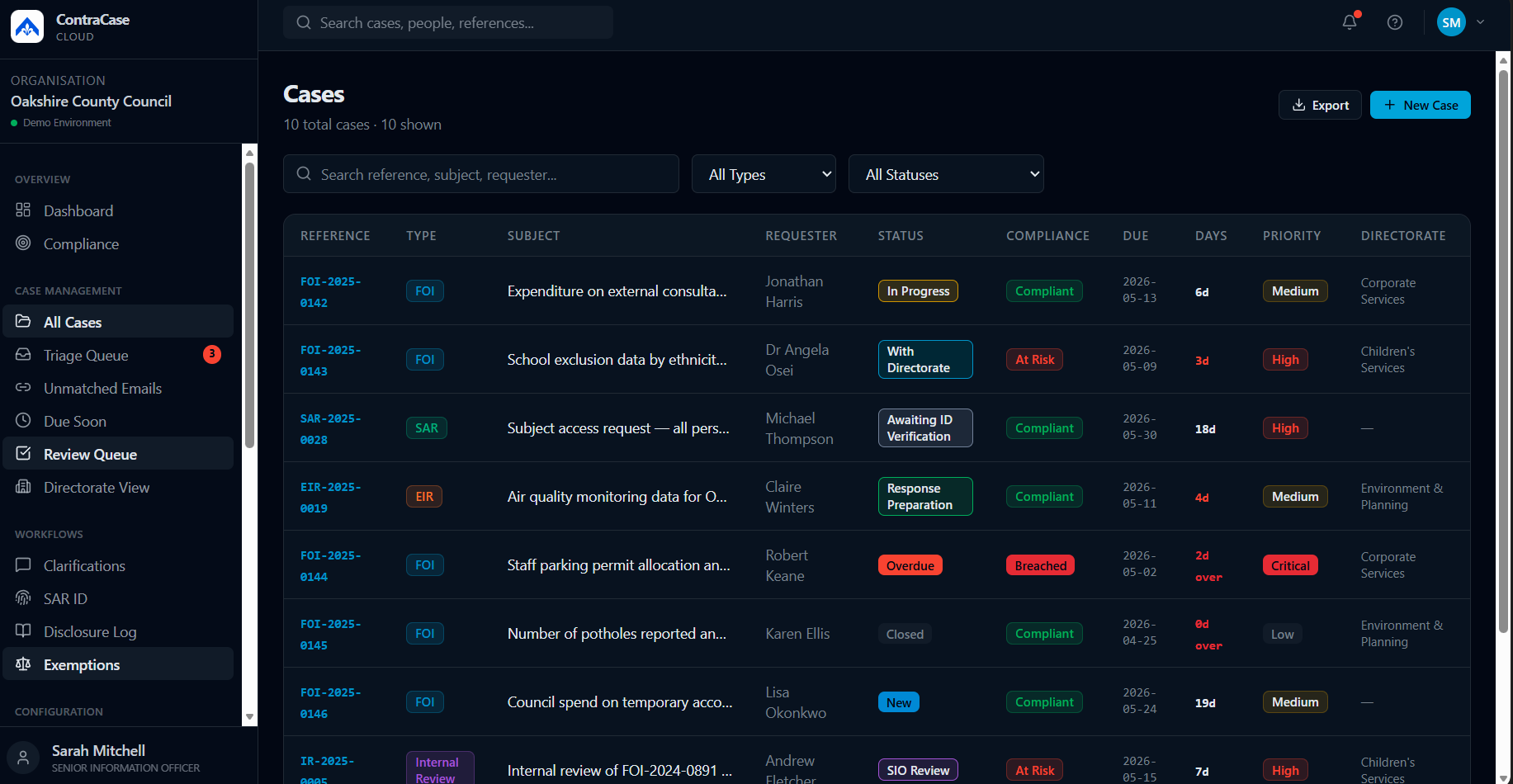The image size is (1513, 784).
Task: Open case FOI-2025-0143
Action: (x=331, y=361)
